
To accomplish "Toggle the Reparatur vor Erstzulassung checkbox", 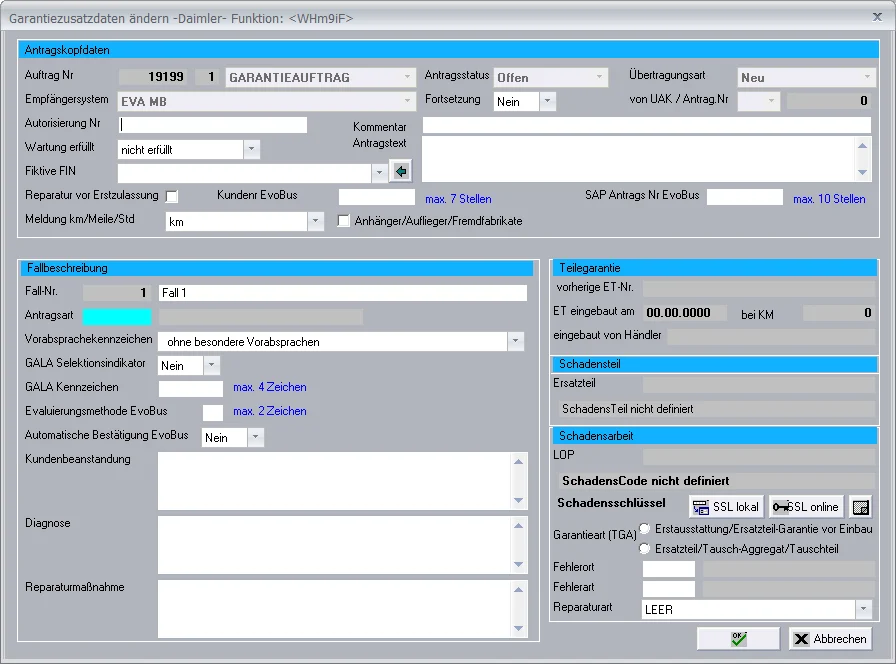I will [x=171, y=197].
